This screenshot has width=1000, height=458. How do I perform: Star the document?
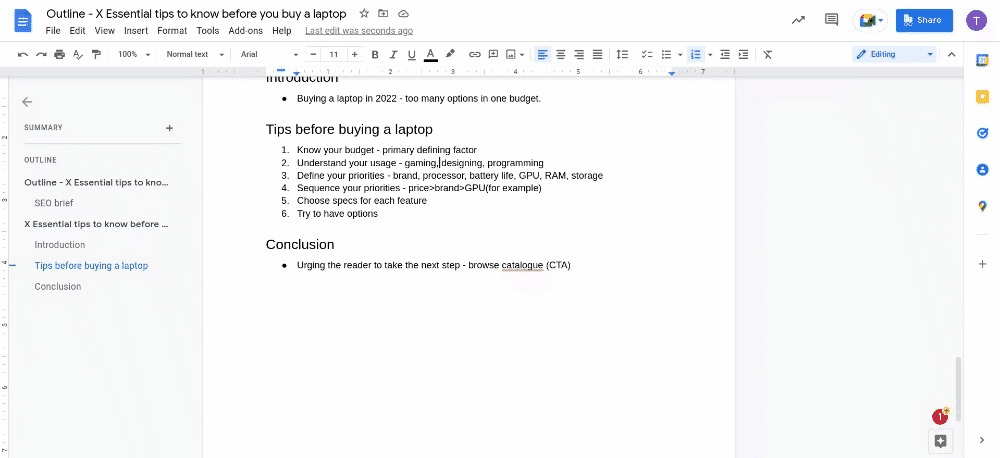pos(364,13)
